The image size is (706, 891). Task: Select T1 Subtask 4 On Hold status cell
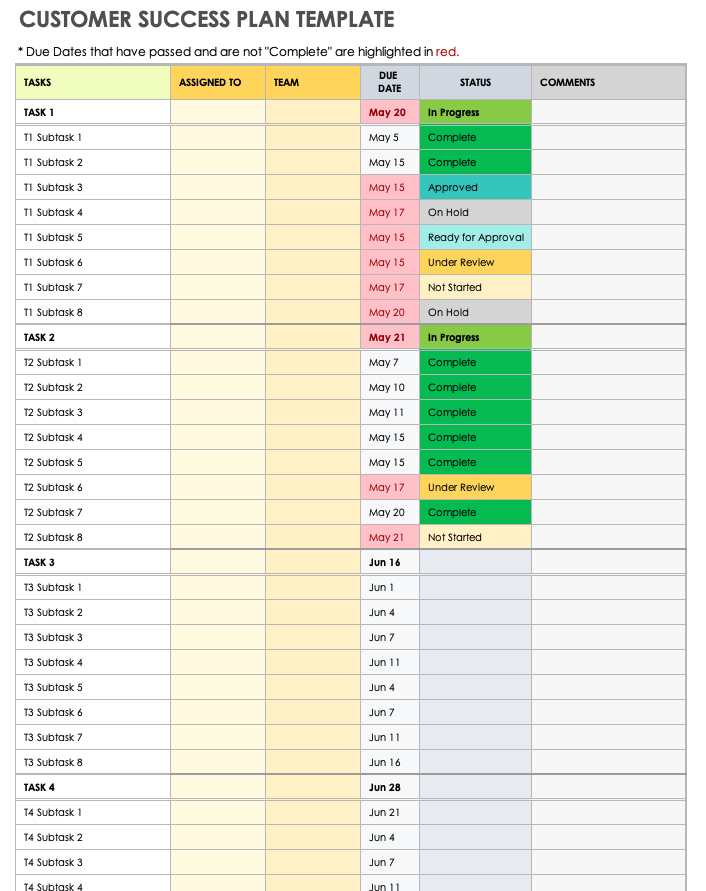tap(475, 213)
